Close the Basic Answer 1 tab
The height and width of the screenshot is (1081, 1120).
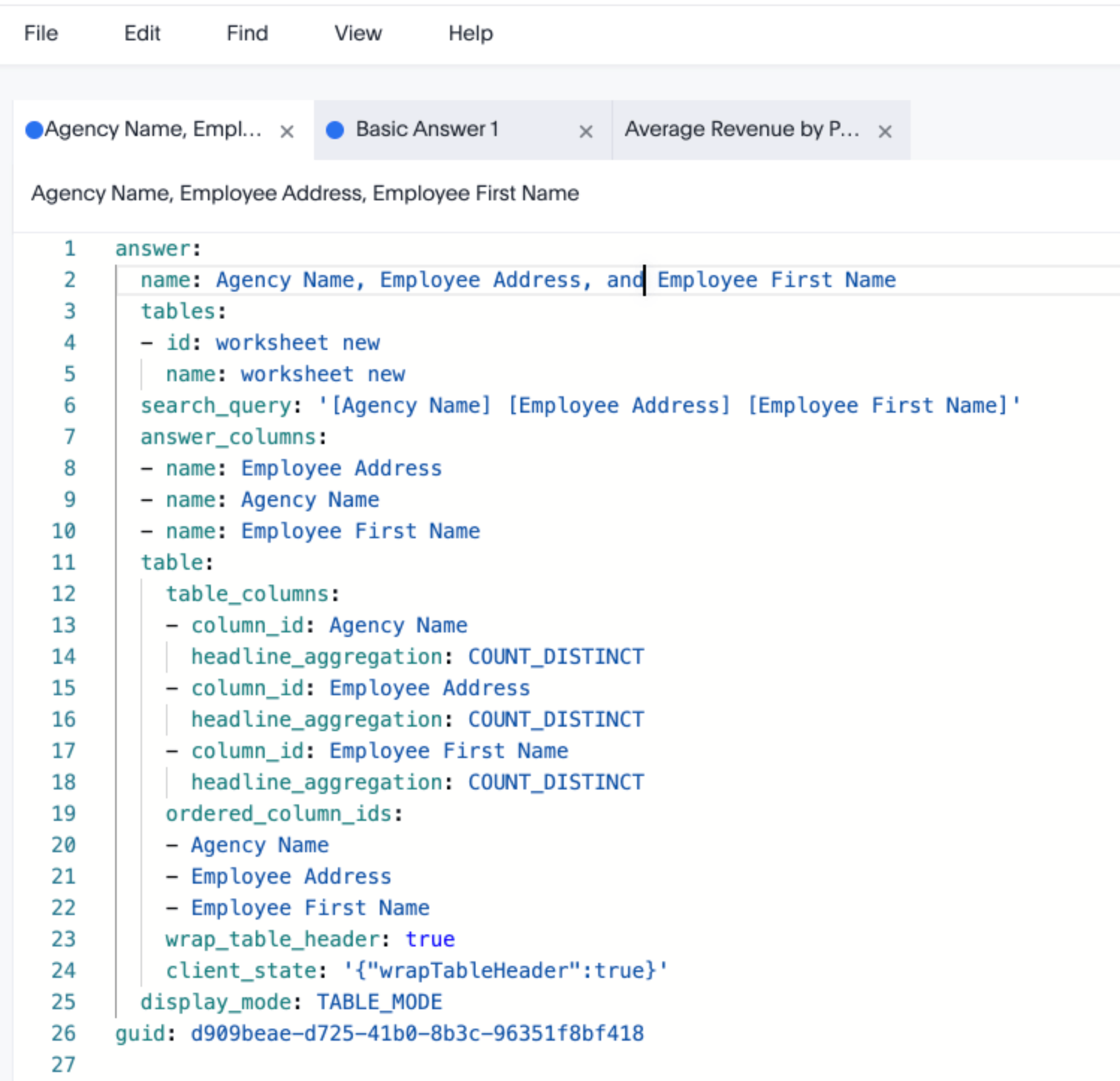point(585,132)
